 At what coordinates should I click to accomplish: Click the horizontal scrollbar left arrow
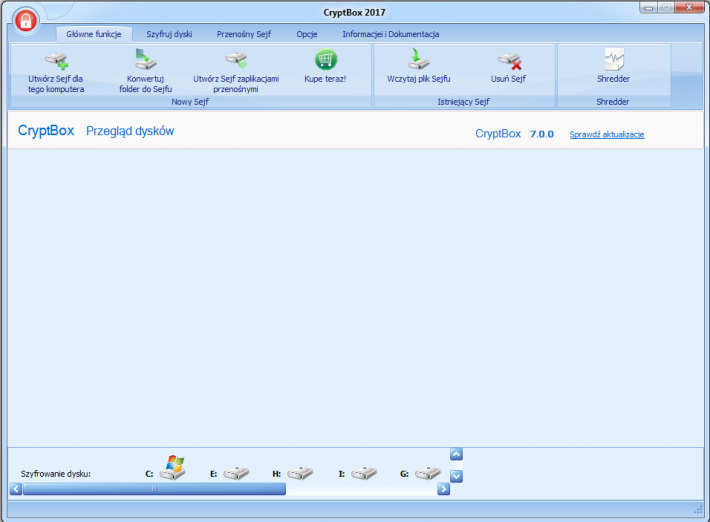click(x=16, y=489)
